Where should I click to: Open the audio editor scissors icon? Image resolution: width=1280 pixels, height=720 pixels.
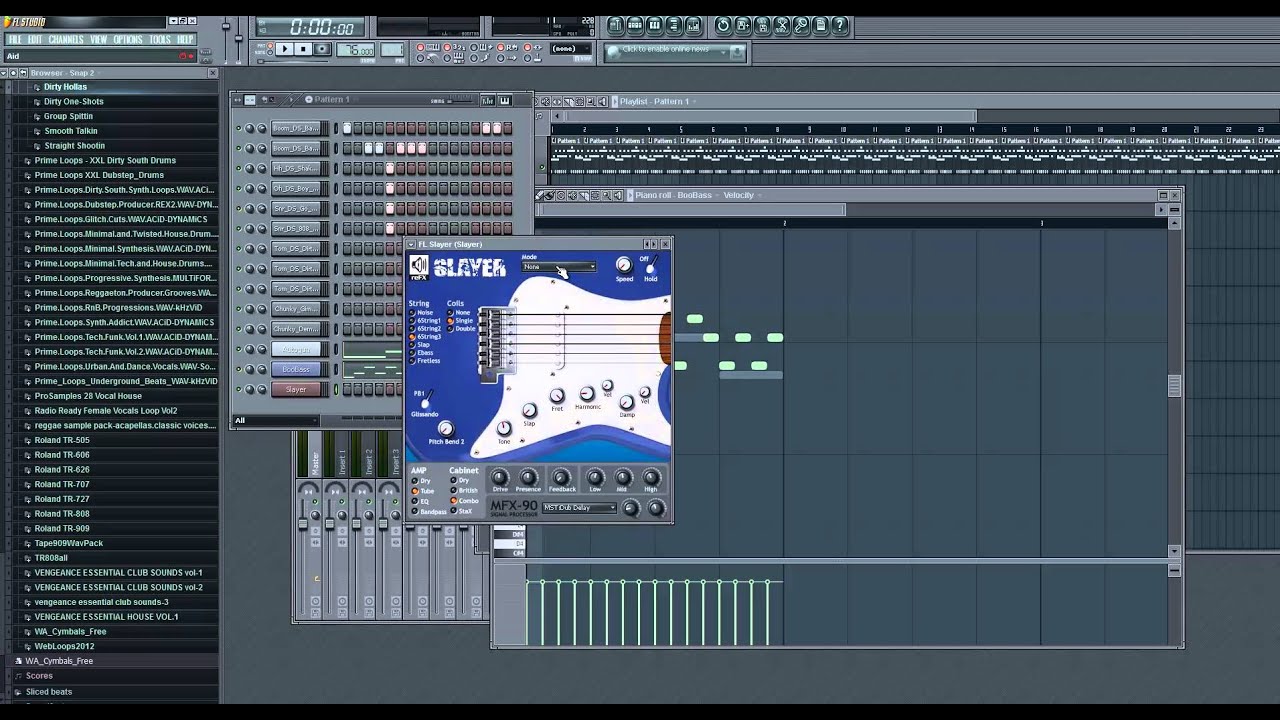(782, 25)
